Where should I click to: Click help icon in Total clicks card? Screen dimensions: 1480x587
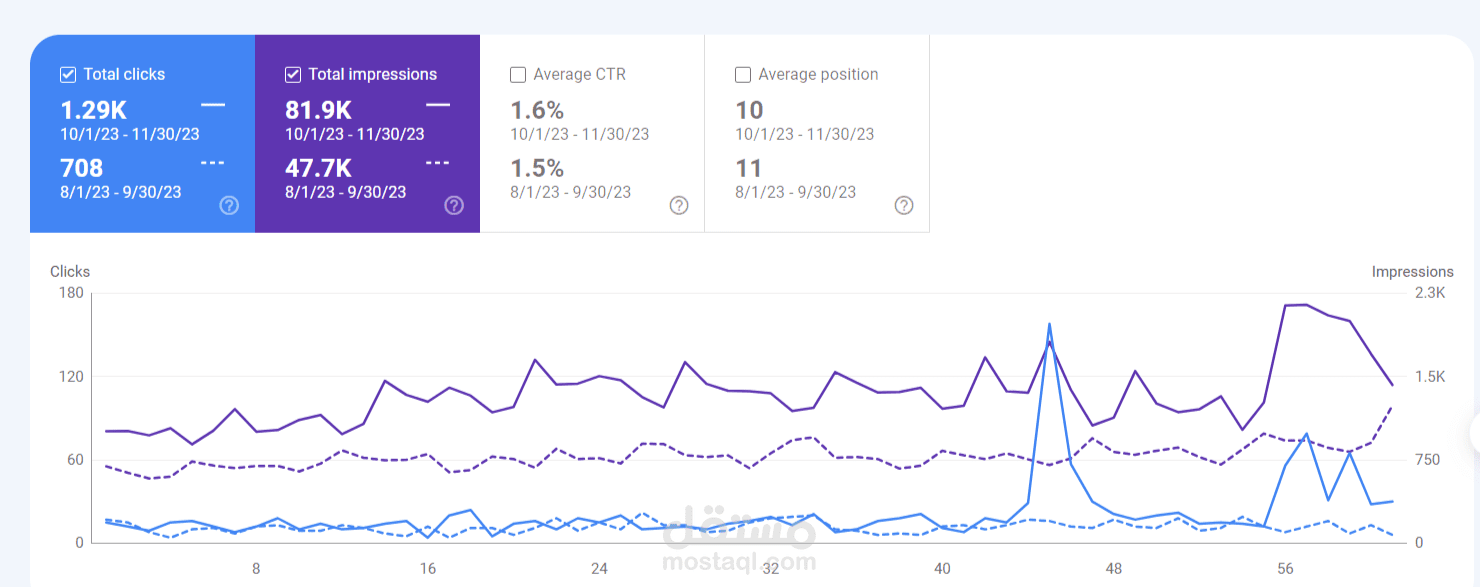tap(229, 205)
